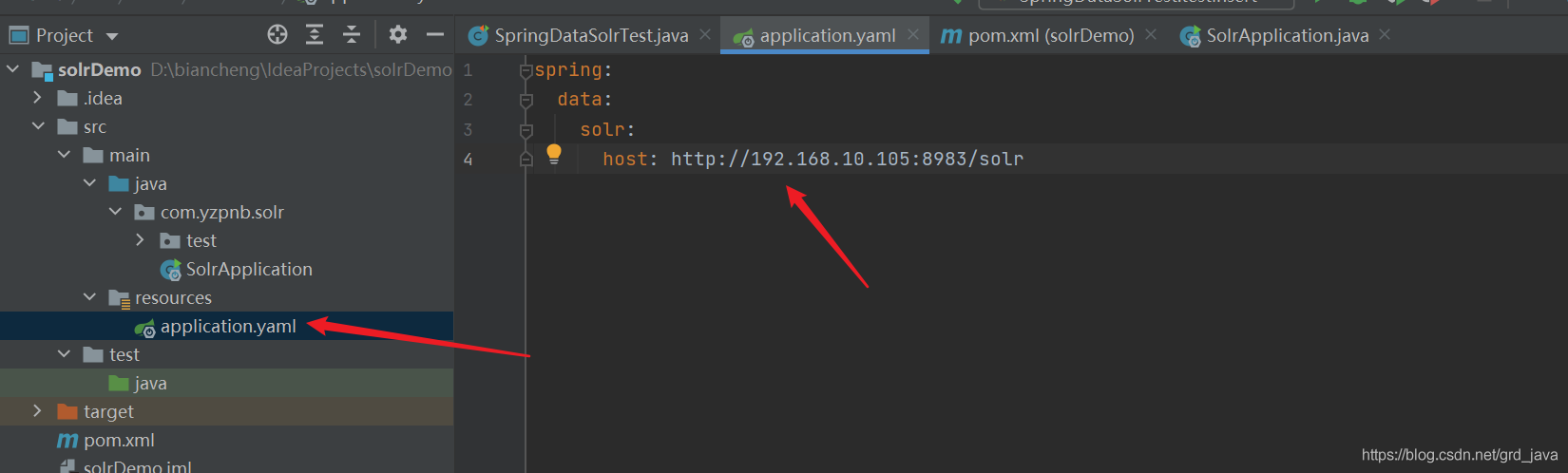
Task: Click the application.yaml file icon in tree
Action: tap(145, 328)
